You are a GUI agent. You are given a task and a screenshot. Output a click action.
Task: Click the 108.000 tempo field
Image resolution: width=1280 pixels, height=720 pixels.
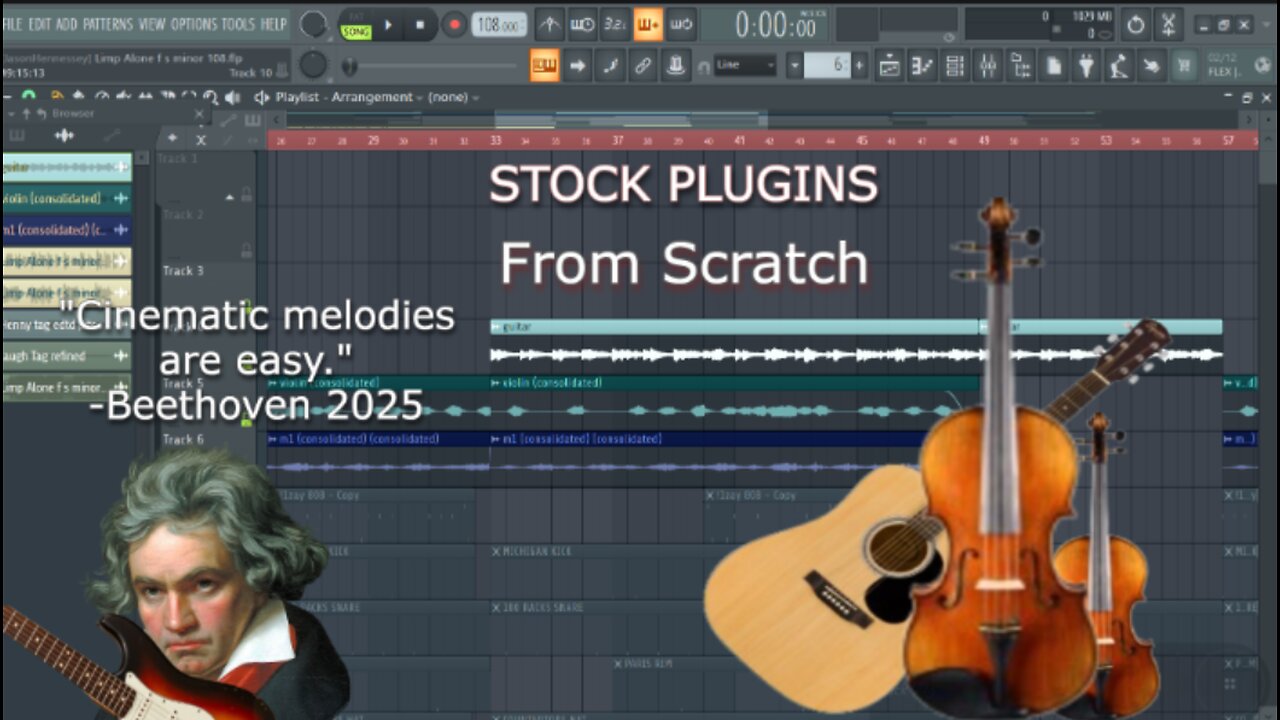coord(499,24)
